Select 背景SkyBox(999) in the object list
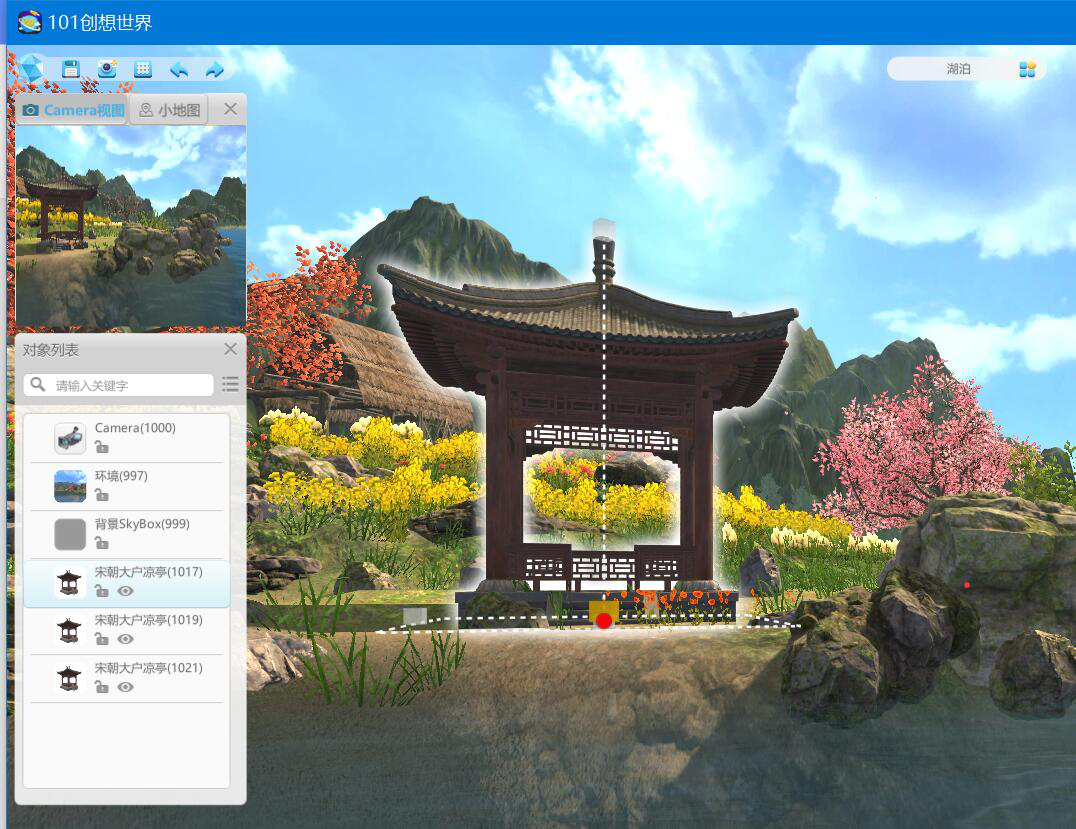Image resolution: width=1076 pixels, height=829 pixels. [x=126, y=534]
